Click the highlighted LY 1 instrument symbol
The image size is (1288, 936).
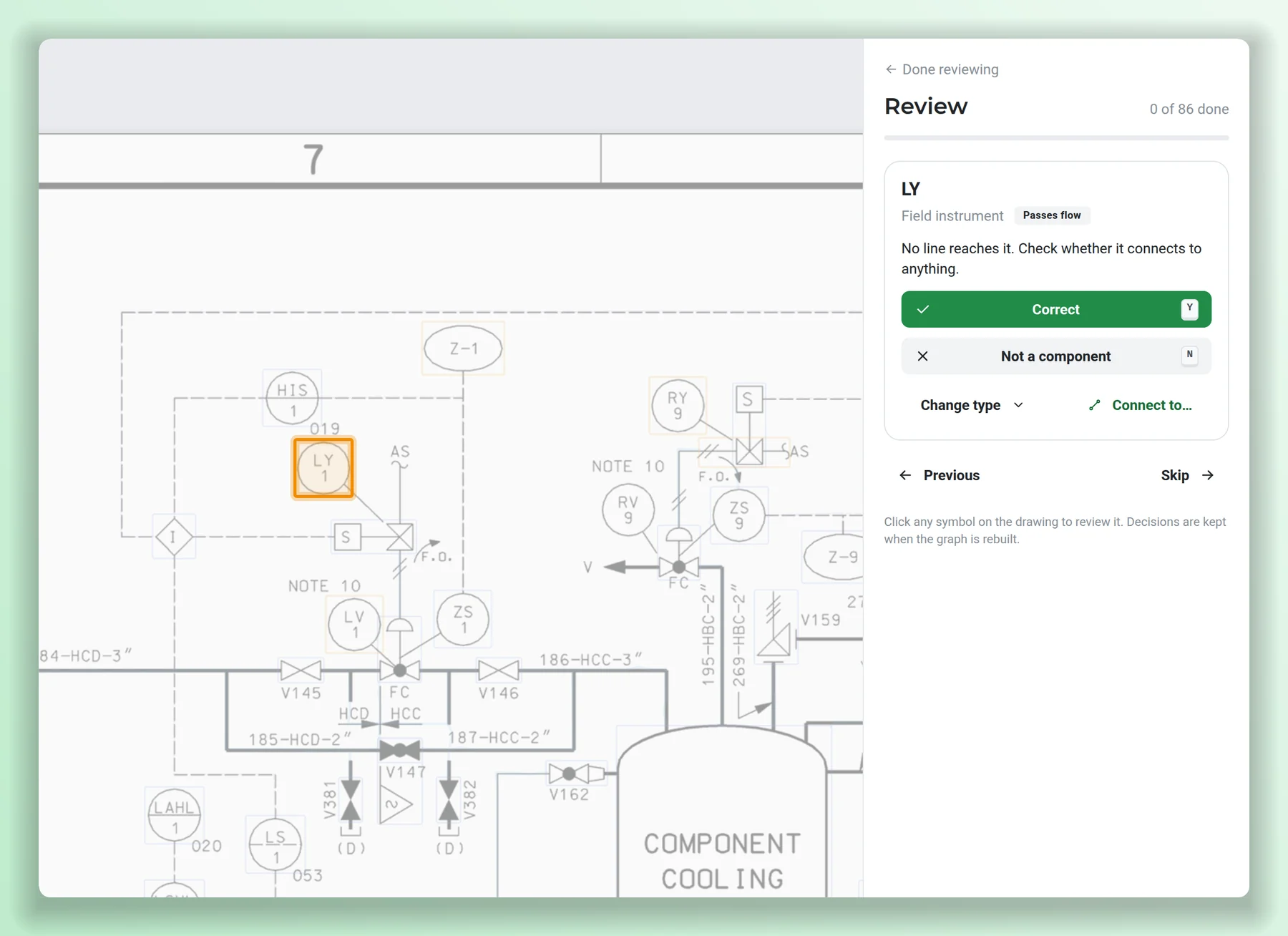[323, 468]
